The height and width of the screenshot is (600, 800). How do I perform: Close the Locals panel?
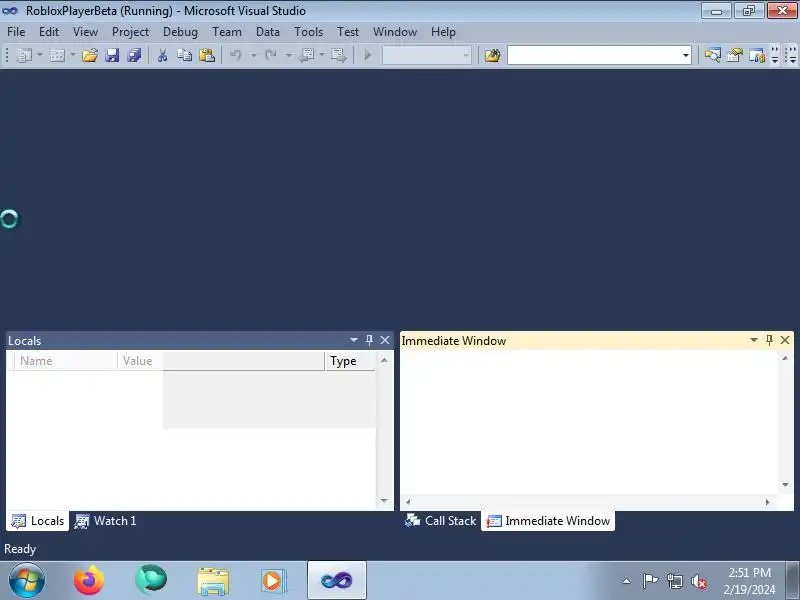tap(385, 340)
